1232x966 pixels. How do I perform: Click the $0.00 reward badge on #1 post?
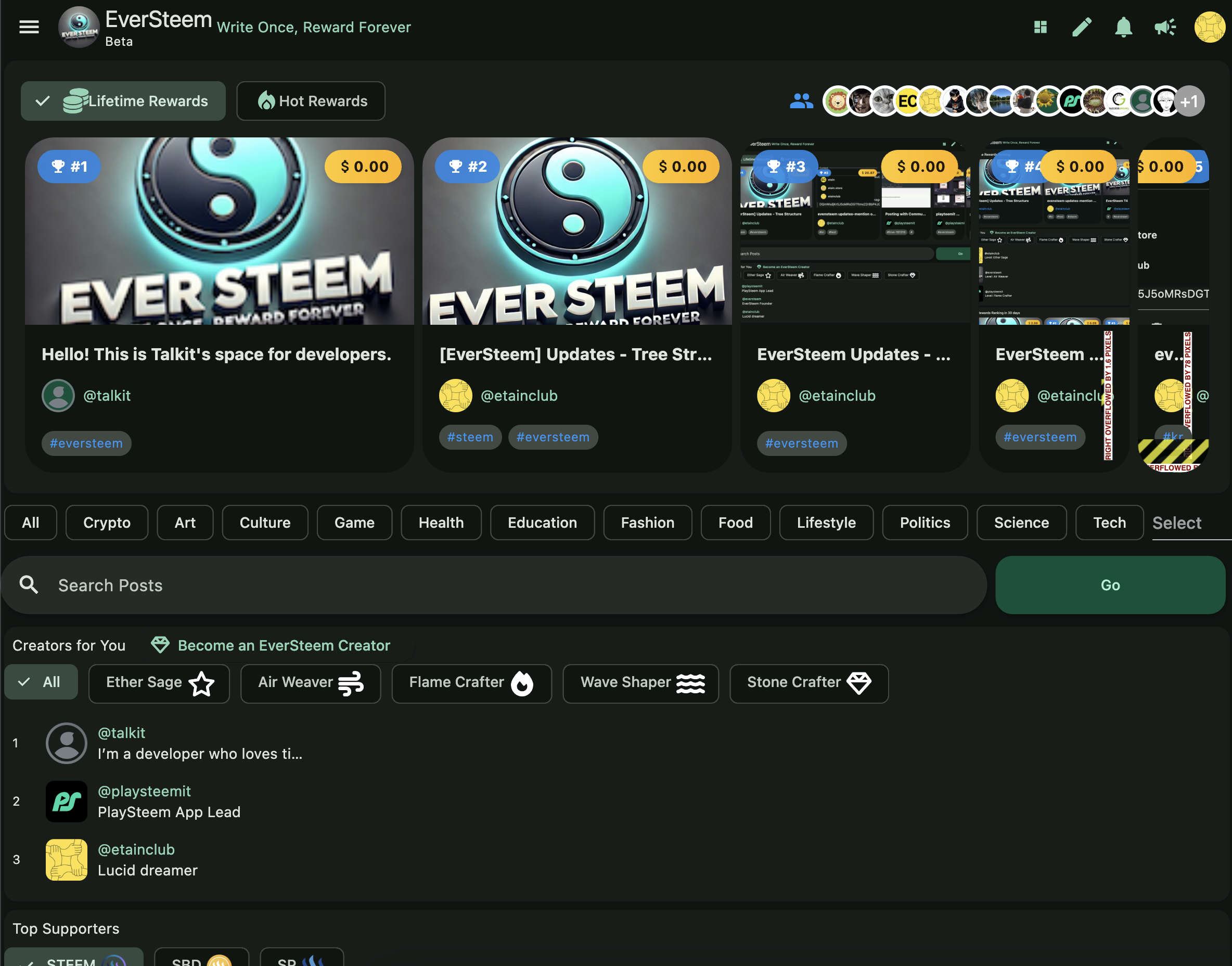point(364,167)
